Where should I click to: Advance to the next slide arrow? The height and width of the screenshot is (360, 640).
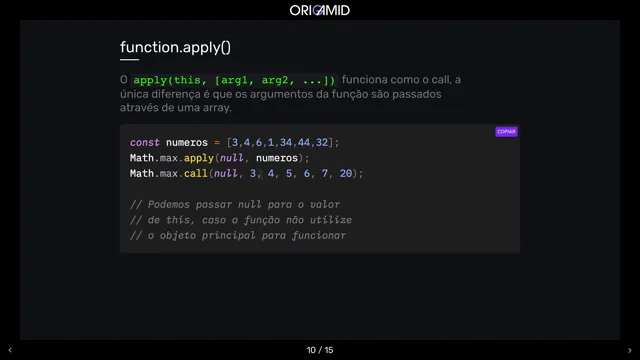[629, 350]
